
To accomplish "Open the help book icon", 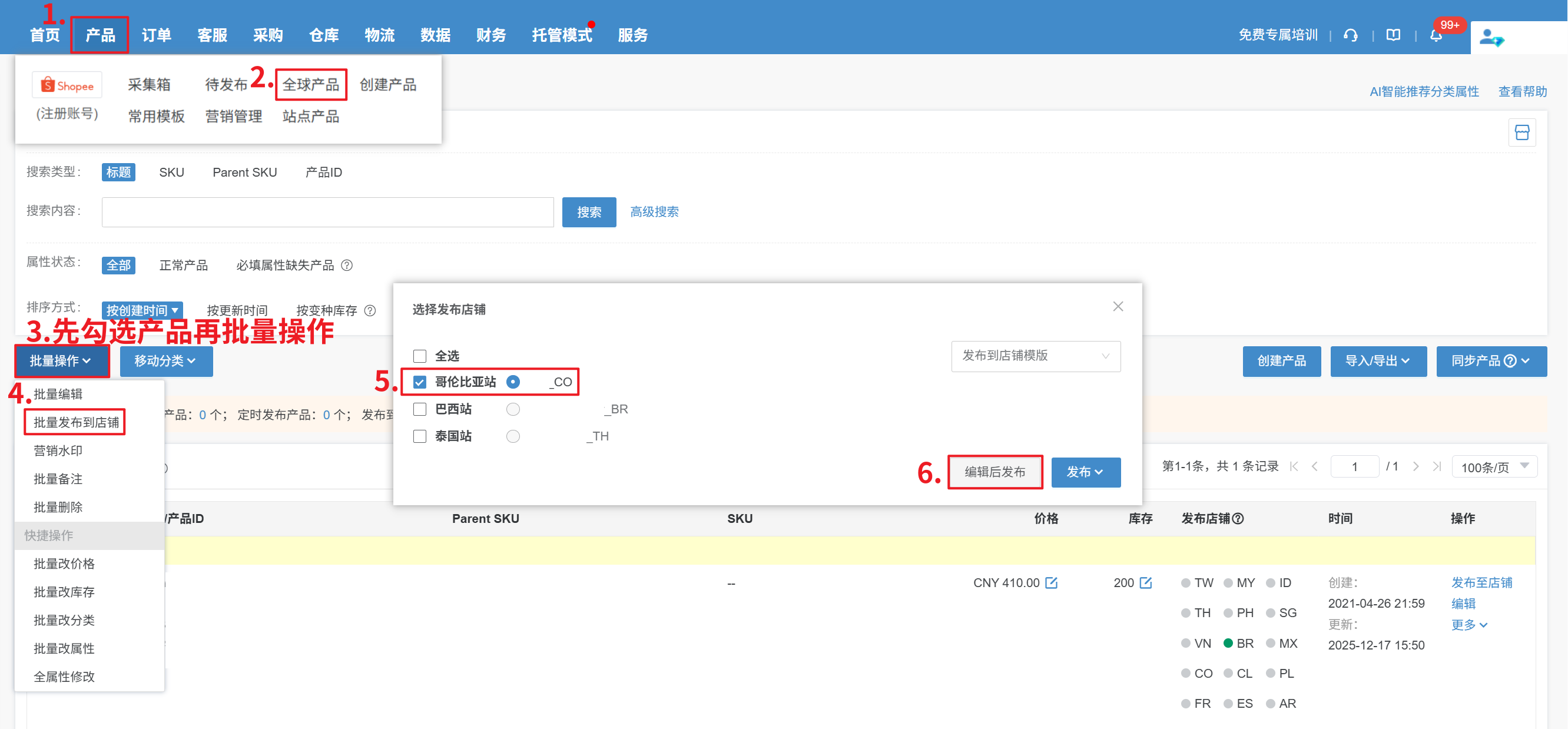I will click(1393, 35).
